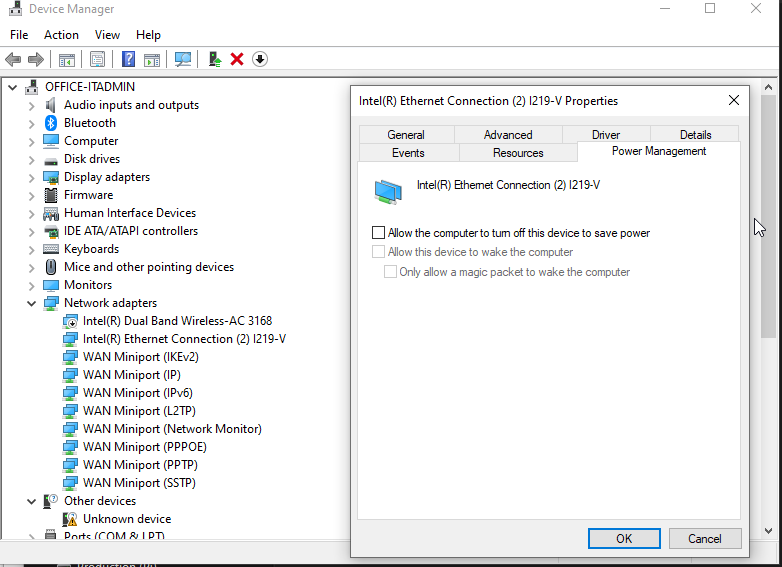Image resolution: width=782 pixels, height=567 pixels.
Task: Click the Human Interface Devices icon
Action: click(x=51, y=213)
